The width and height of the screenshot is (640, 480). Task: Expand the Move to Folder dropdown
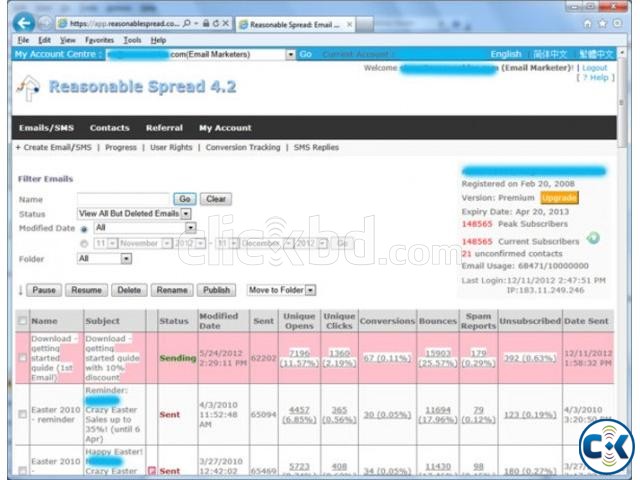click(x=310, y=290)
